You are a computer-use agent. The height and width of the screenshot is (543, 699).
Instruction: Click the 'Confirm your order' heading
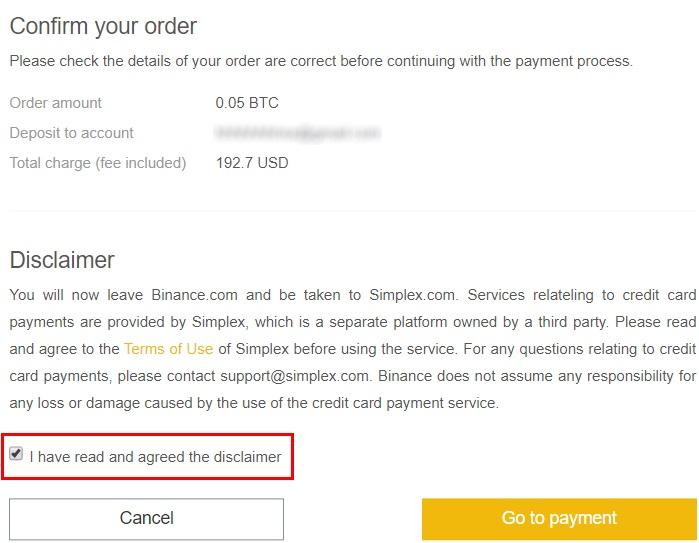103,26
